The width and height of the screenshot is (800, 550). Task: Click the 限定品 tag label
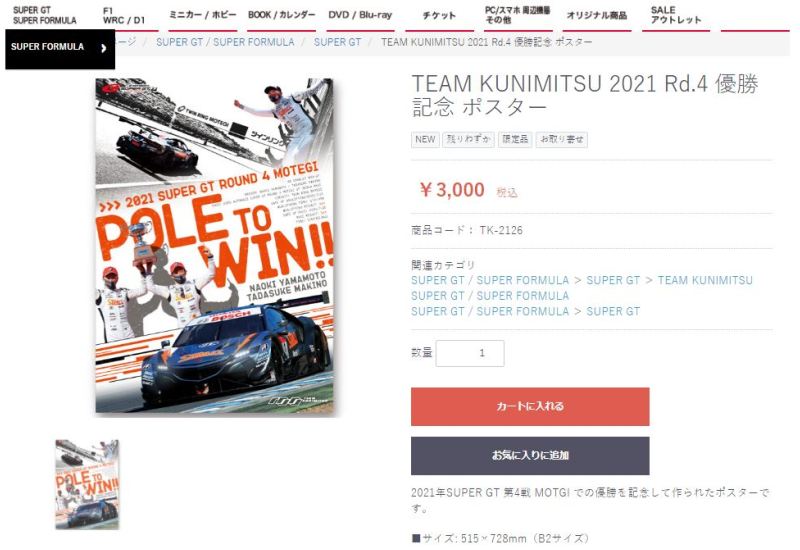tap(515, 139)
